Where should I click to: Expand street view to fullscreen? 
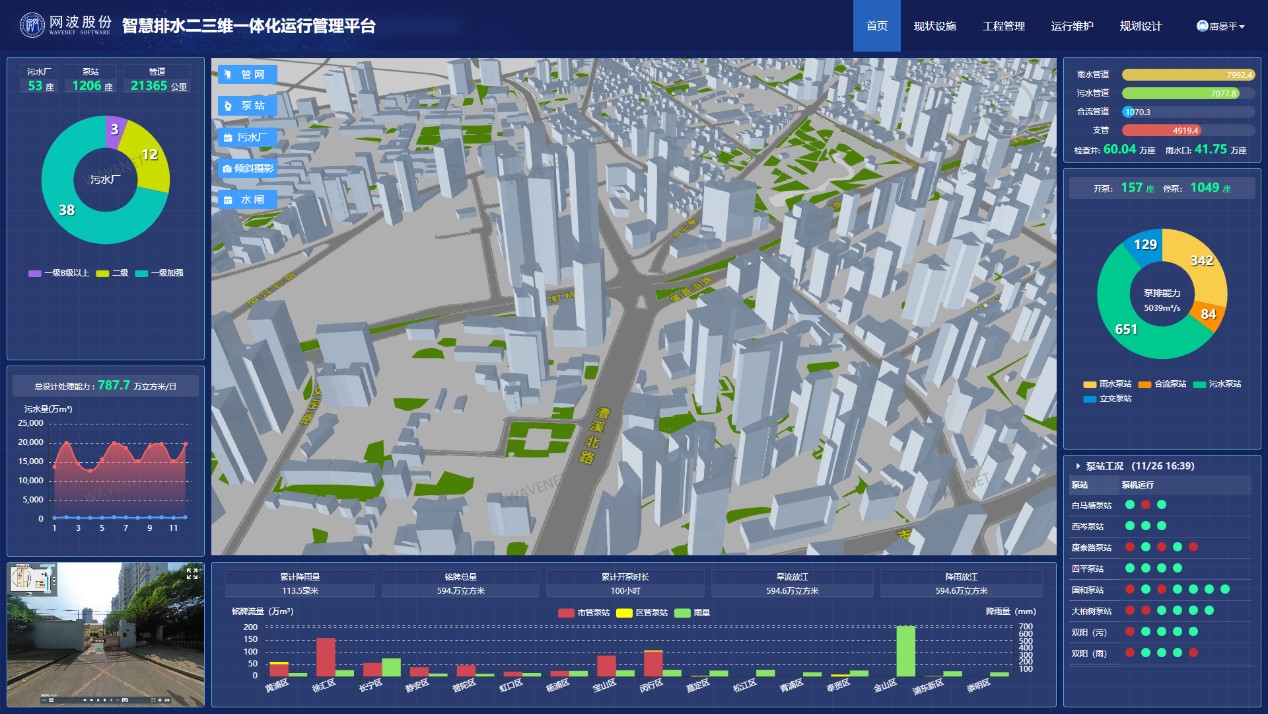coord(192,573)
